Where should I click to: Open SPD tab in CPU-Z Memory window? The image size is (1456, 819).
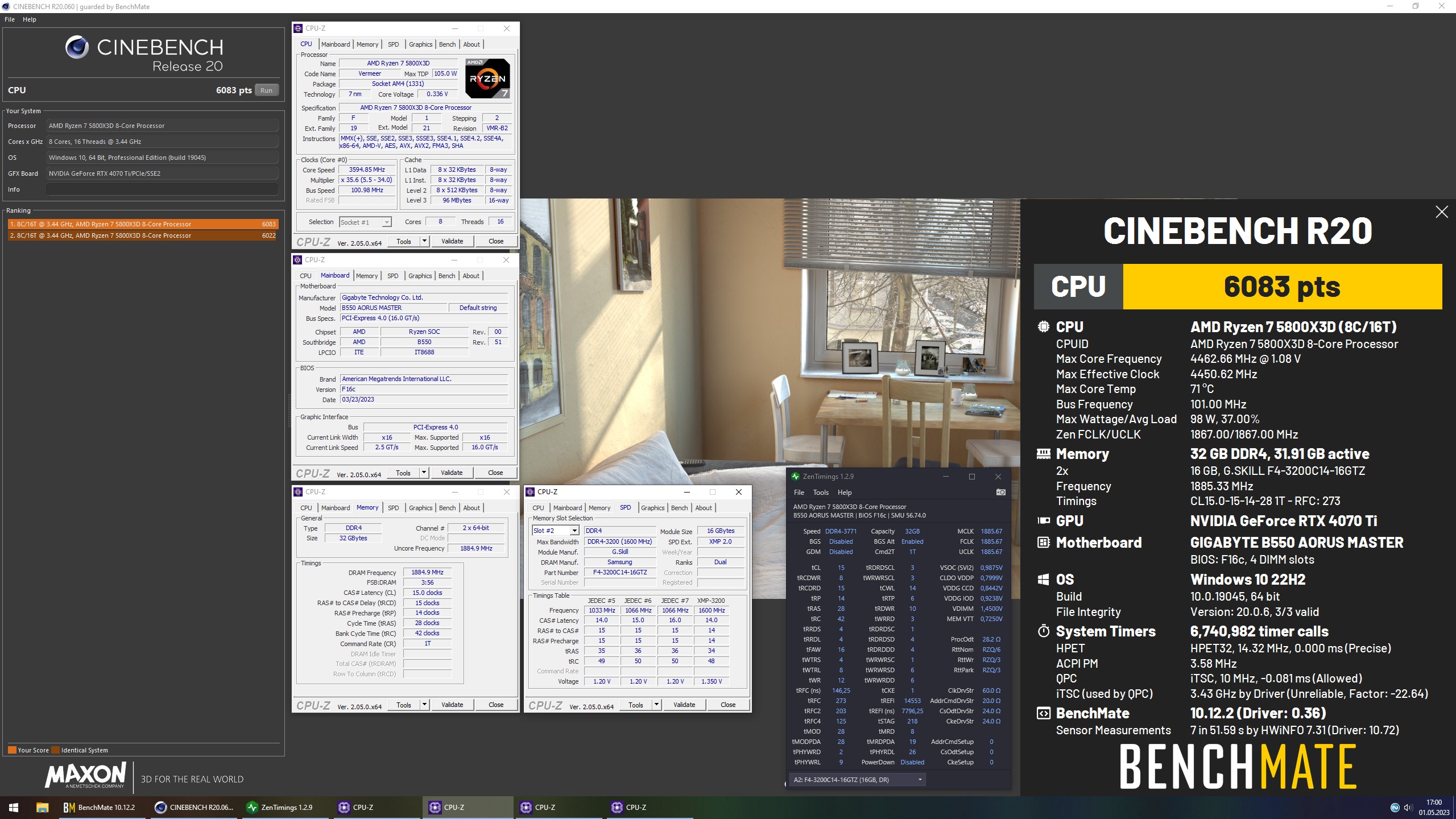394,508
